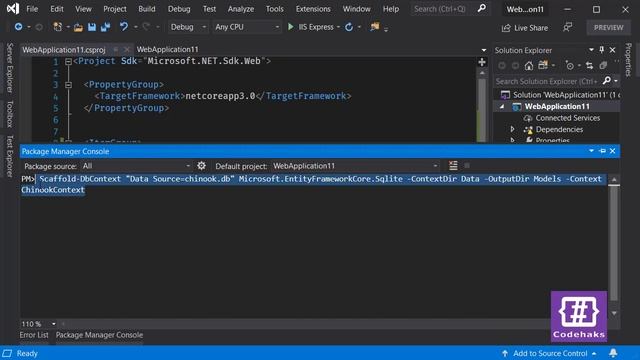
Task: Click the Package Manager settings gear icon
Action: 201,166
